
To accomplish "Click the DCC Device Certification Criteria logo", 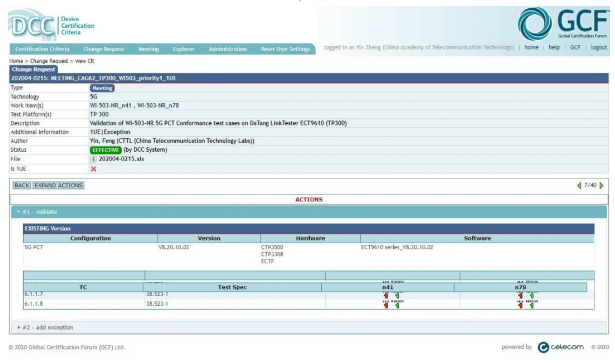I will pos(52,25).
